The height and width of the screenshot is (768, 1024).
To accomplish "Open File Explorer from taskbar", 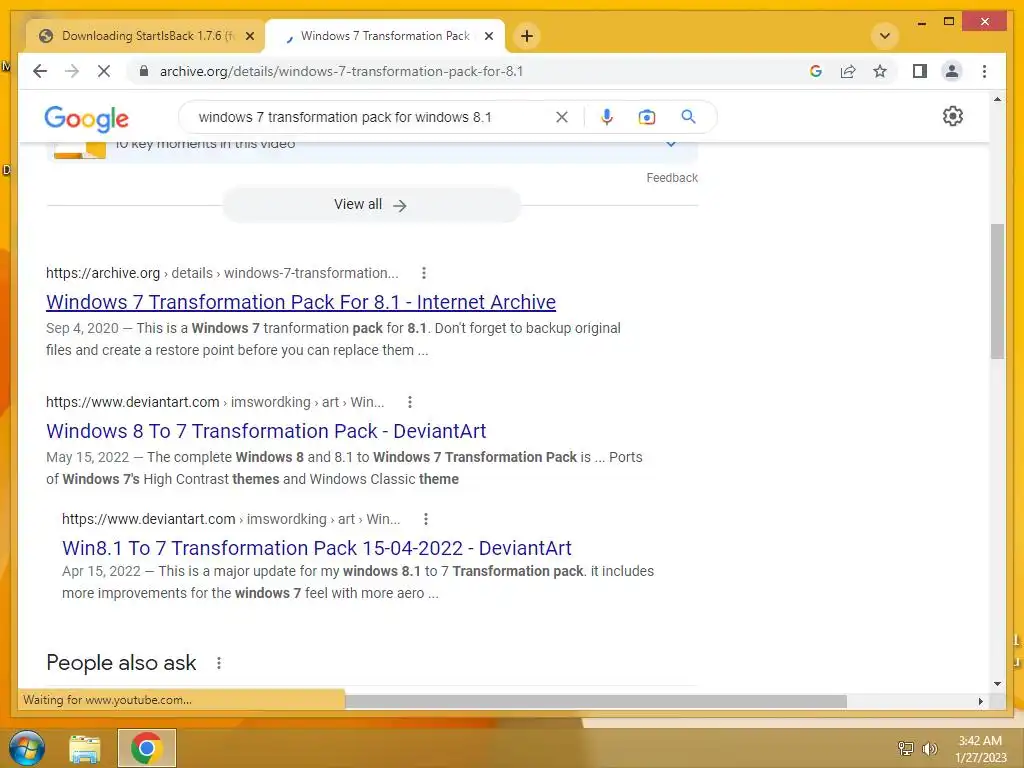I will pyautogui.click(x=85, y=748).
